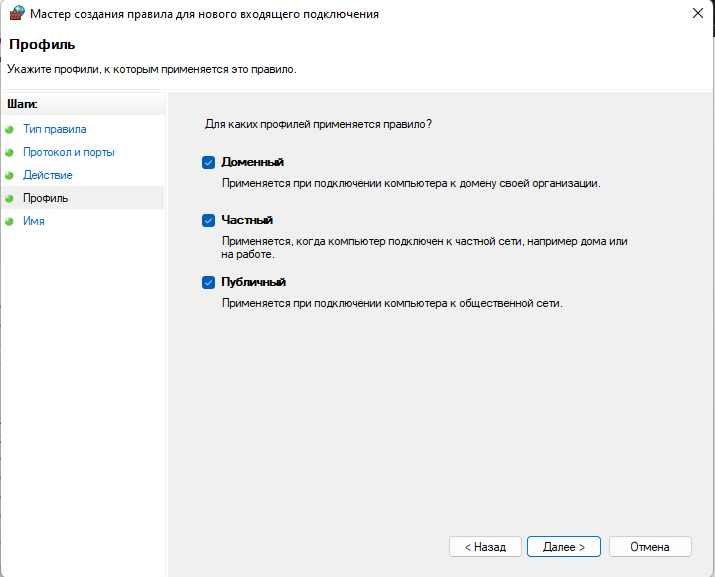Click the green bullet beside Тип правила
This screenshot has height=577, width=715.
(9, 130)
